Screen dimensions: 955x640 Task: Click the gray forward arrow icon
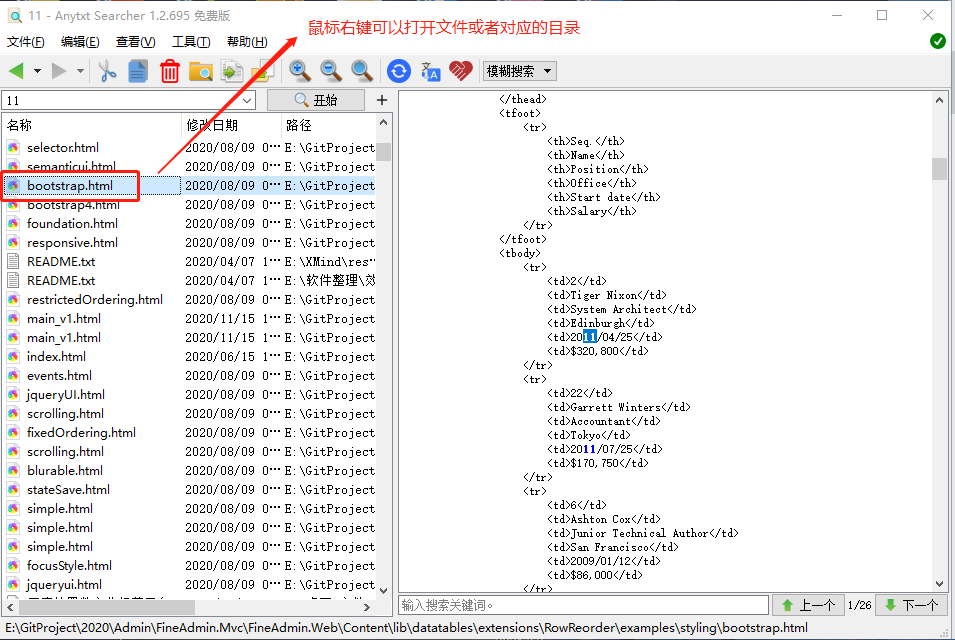pyautogui.click(x=59, y=71)
